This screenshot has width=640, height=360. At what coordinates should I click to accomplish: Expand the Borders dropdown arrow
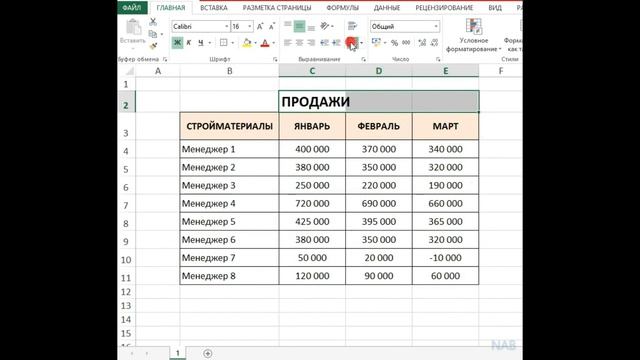pyautogui.click(x=233, y=43)
